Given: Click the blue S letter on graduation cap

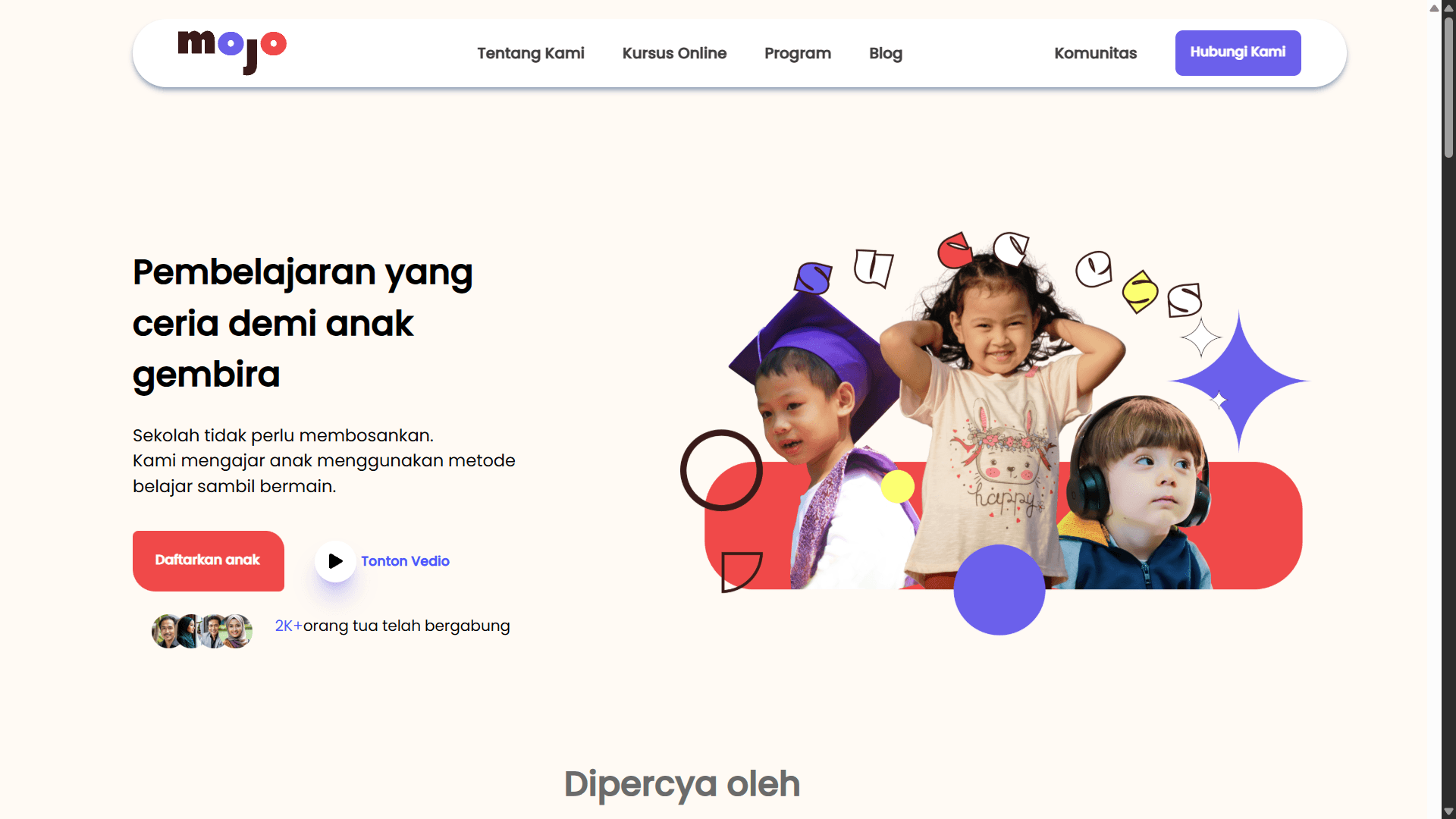Looking at the screenshot, I should click(x=814, y=278).
